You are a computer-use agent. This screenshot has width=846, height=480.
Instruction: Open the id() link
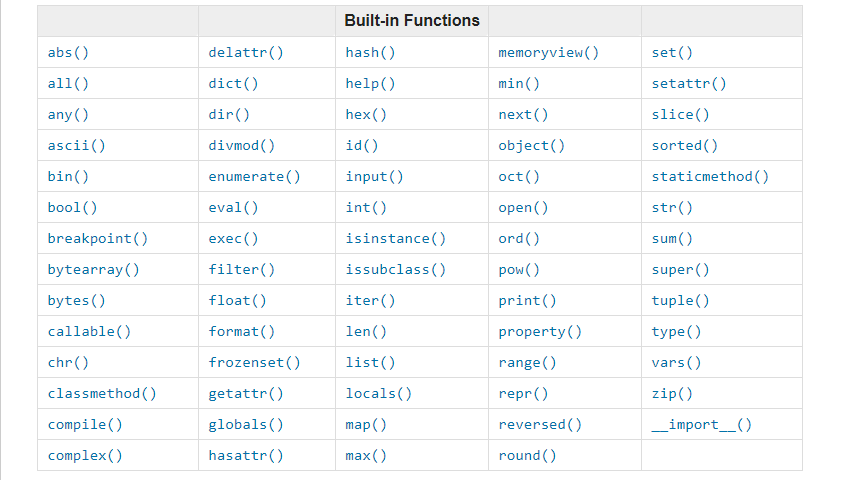click(x=361, y=146)
